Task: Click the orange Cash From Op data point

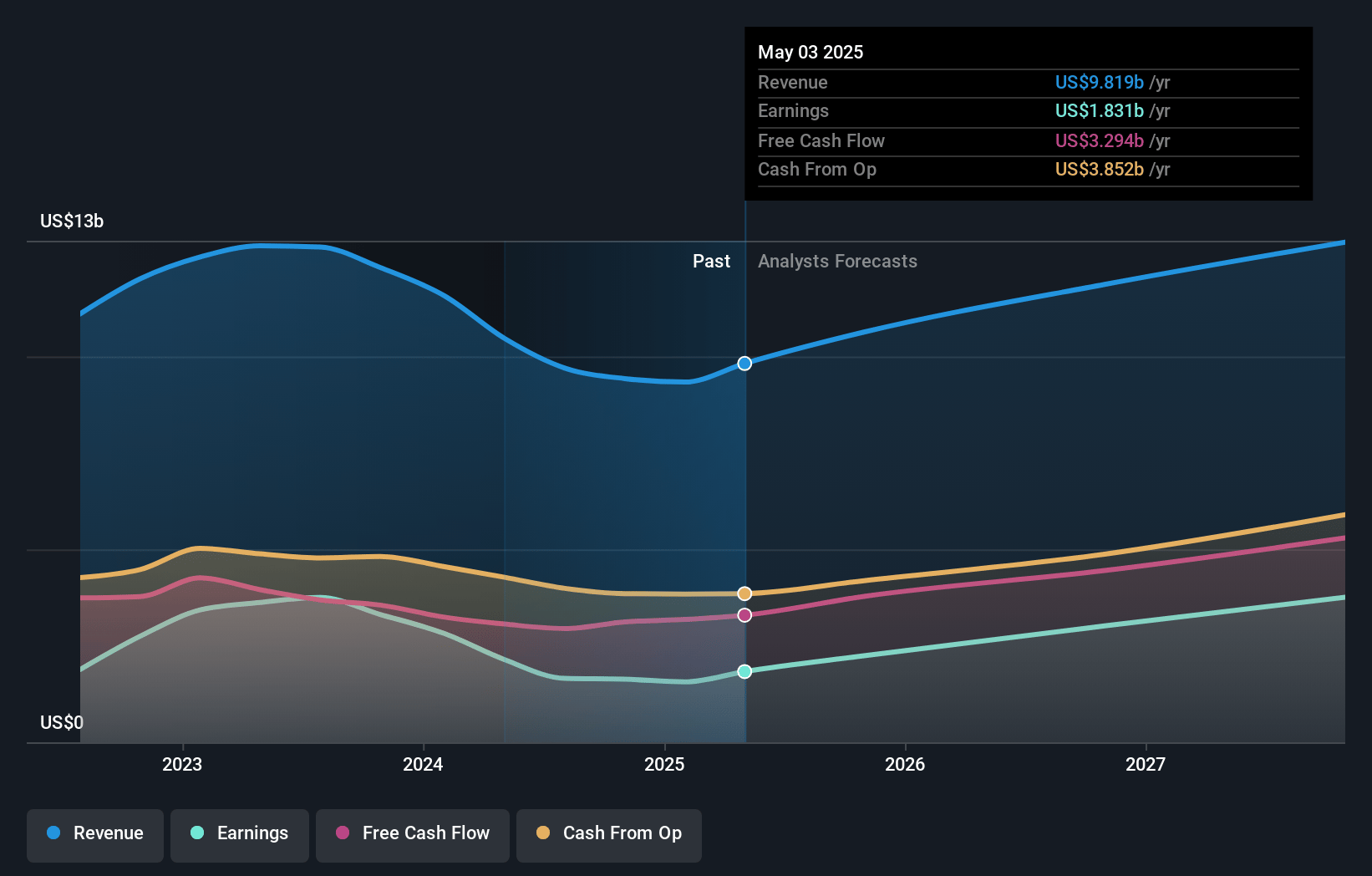Action: [744, 593]
